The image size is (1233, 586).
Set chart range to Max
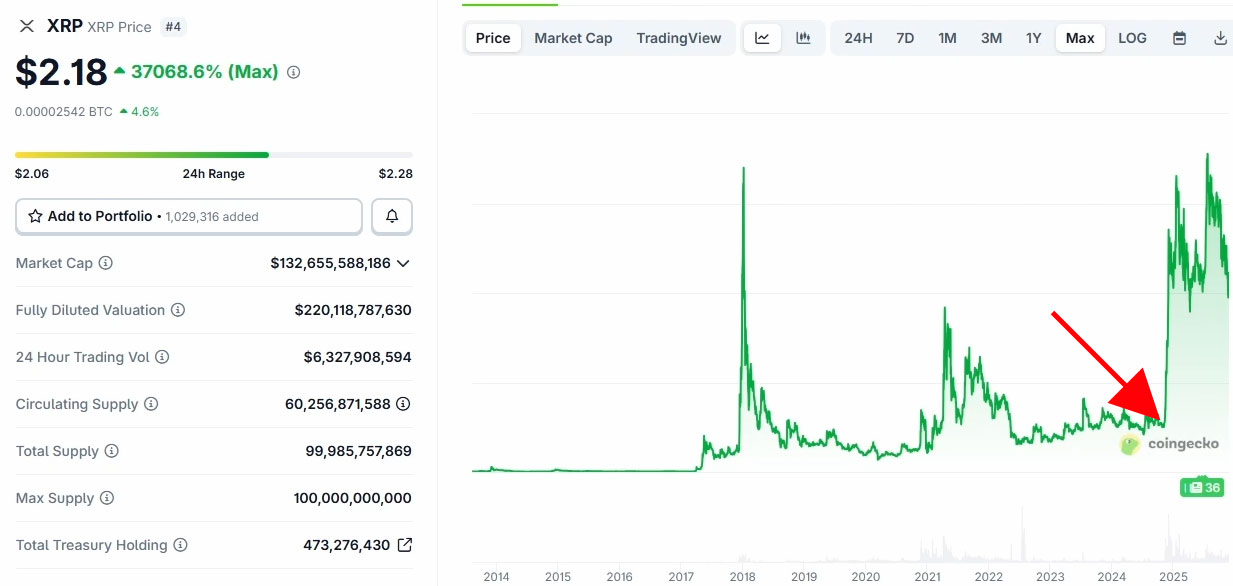click(1080, 38)
